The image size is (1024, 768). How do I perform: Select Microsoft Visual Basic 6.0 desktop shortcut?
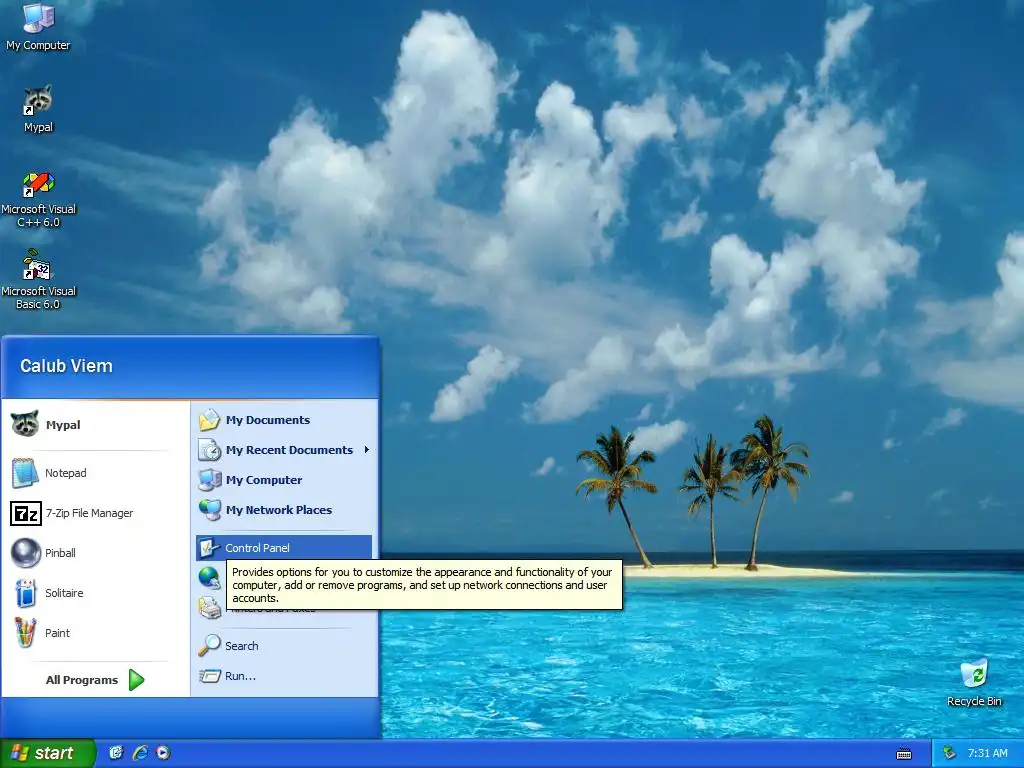tap(38, 280)
